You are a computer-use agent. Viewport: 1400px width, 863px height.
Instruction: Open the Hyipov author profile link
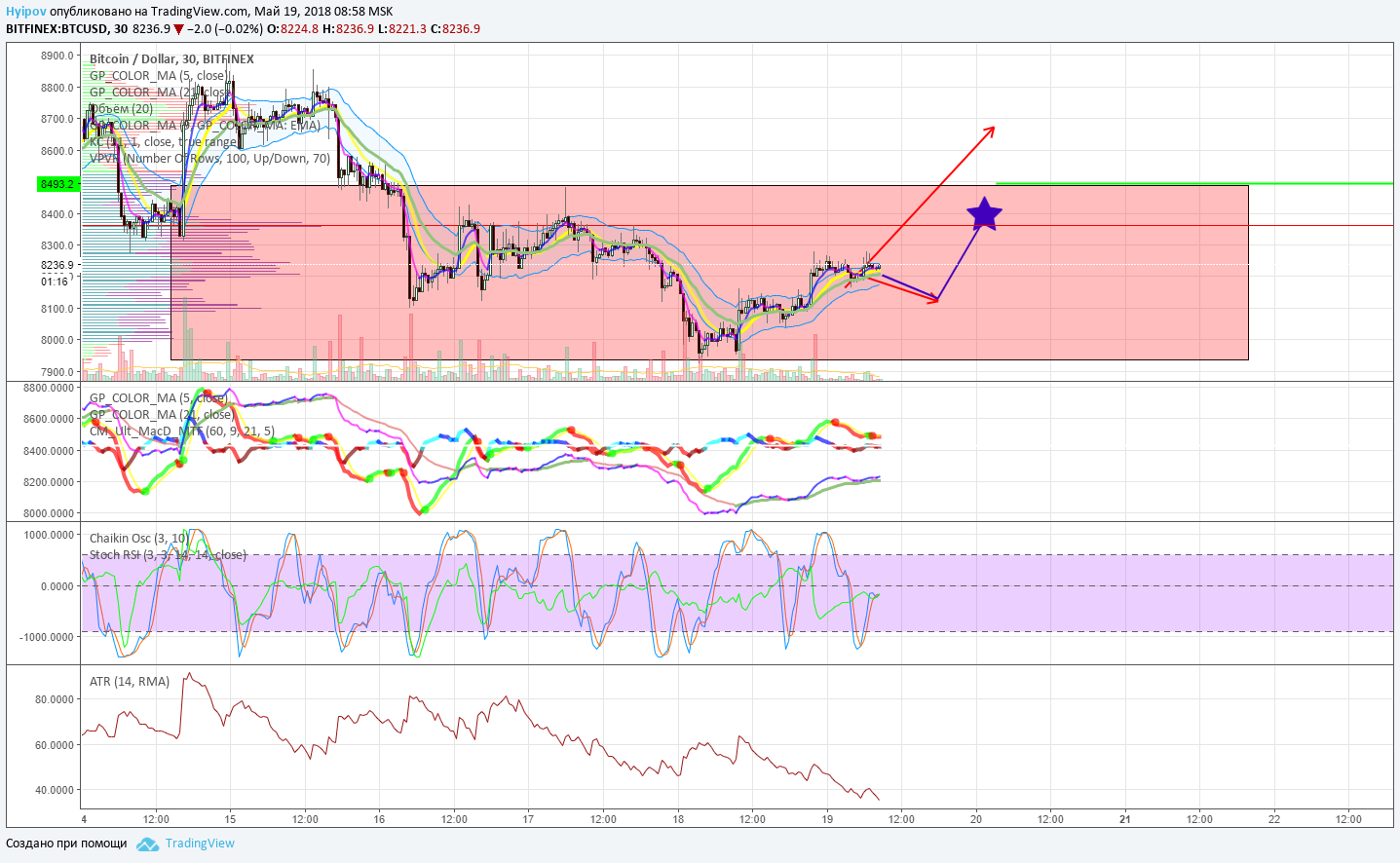pos(25,12)
